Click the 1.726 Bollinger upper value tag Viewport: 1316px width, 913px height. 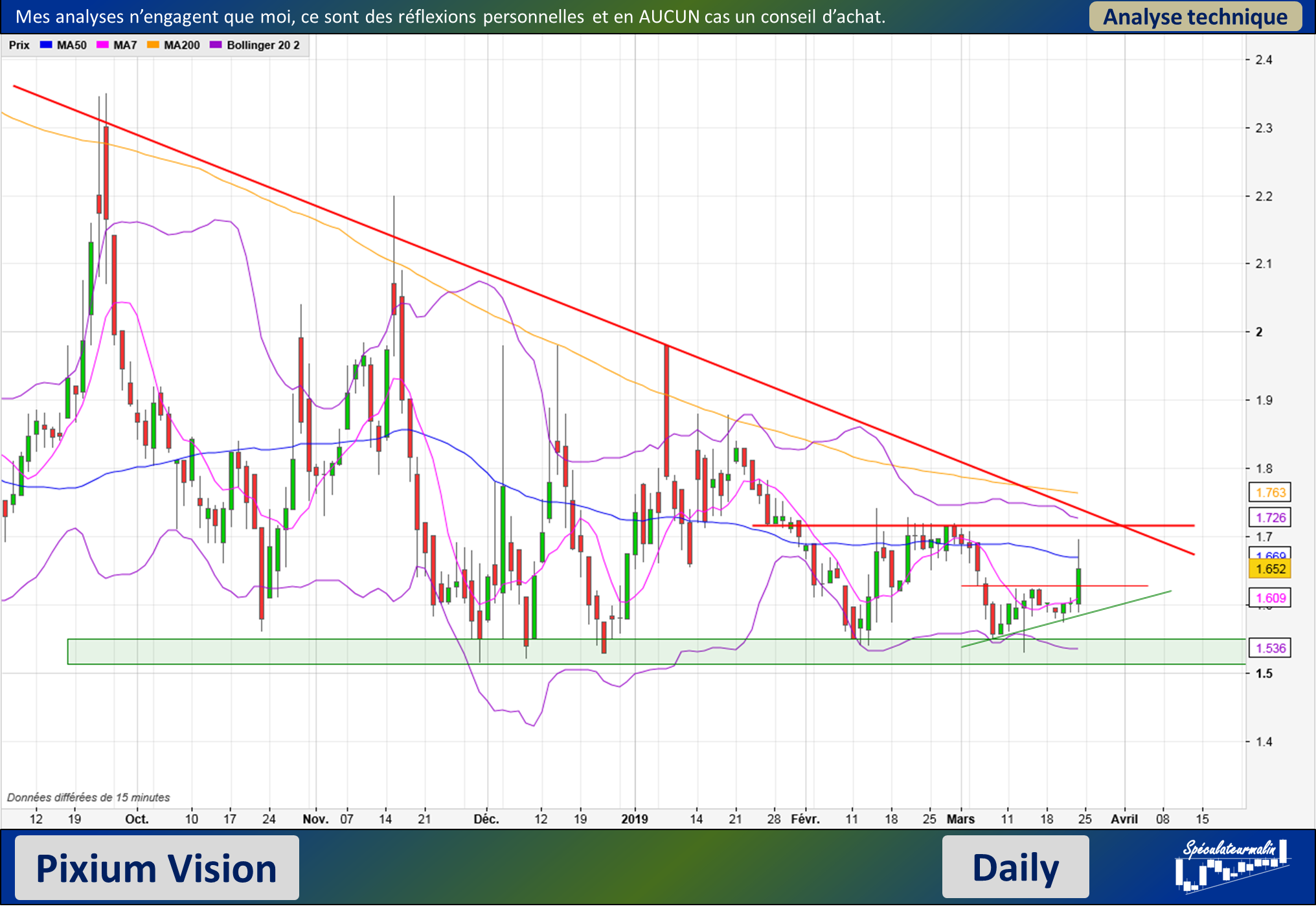tap(1270, 517)
